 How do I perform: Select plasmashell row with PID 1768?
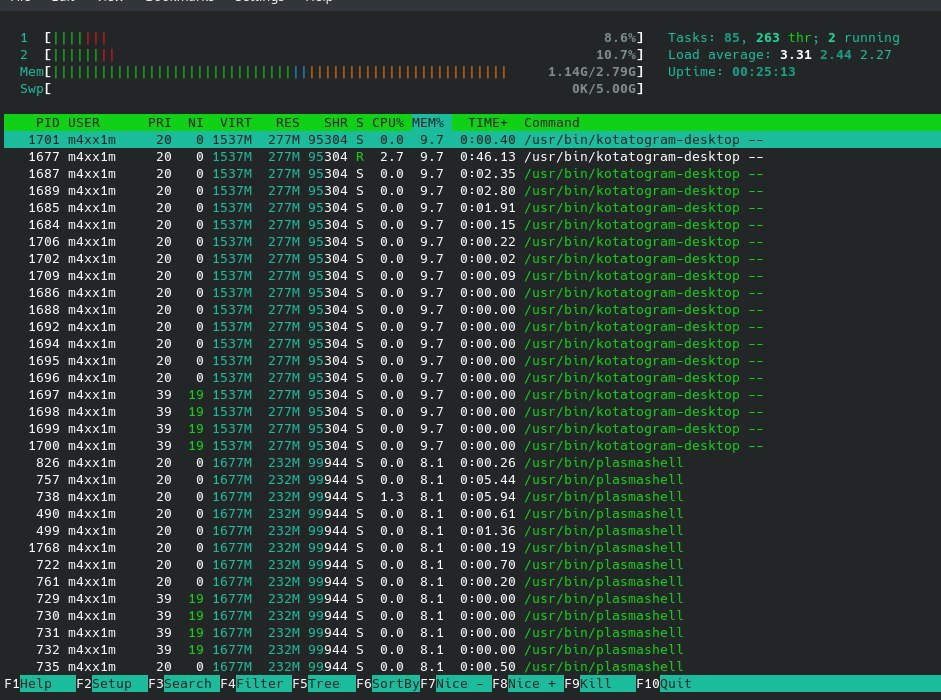point(472,548)
